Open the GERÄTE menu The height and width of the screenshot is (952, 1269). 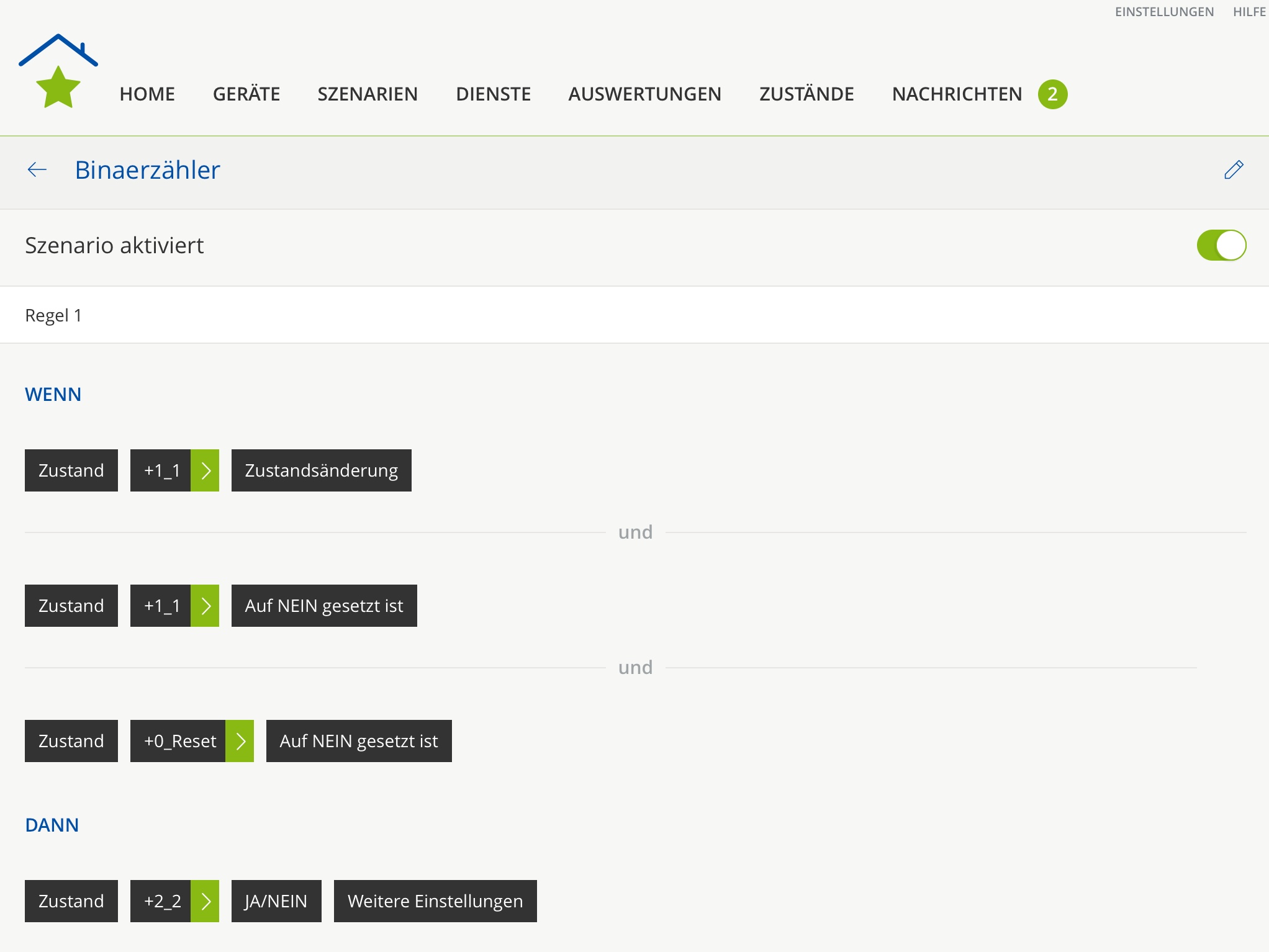tap(246, 94)
